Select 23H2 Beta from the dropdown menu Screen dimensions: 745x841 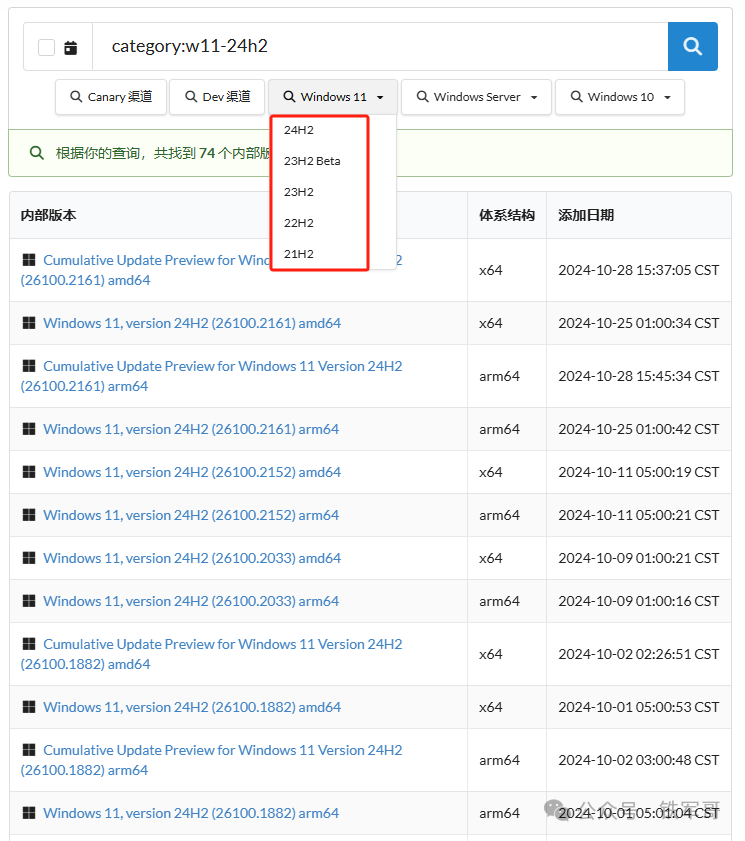tap(312, 161)
